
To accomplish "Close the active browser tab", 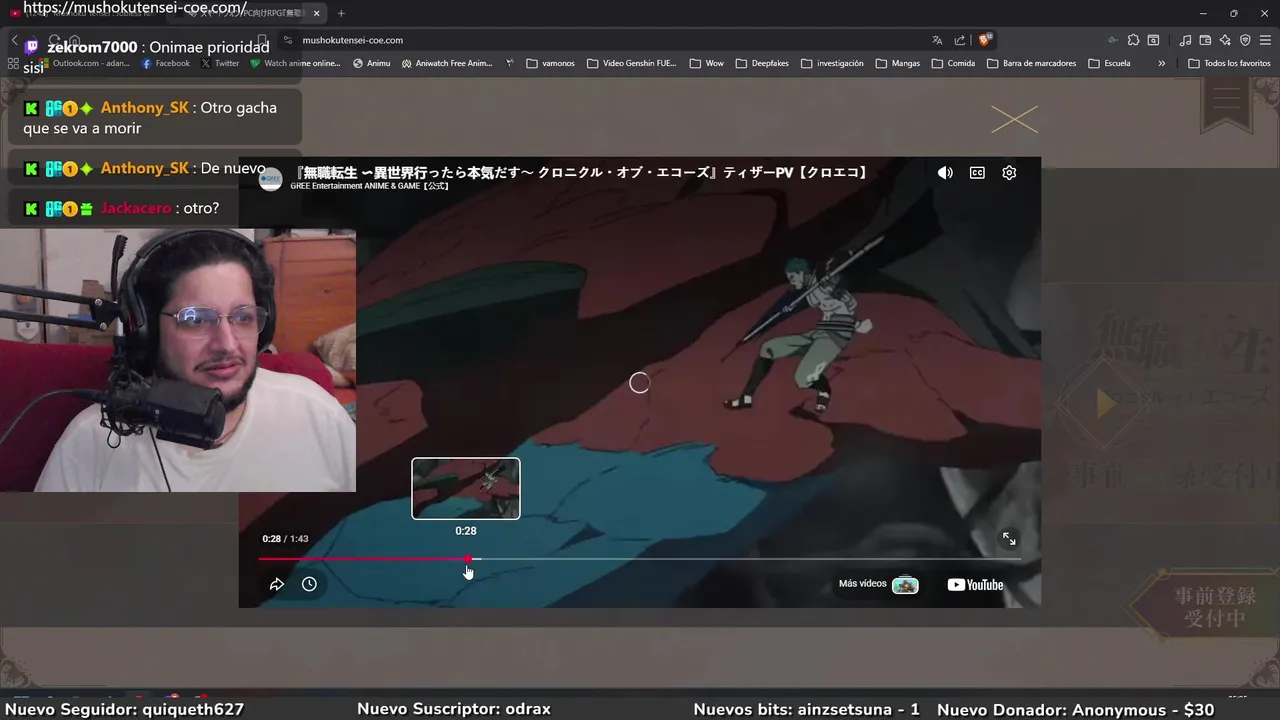I will coord(317,13).
